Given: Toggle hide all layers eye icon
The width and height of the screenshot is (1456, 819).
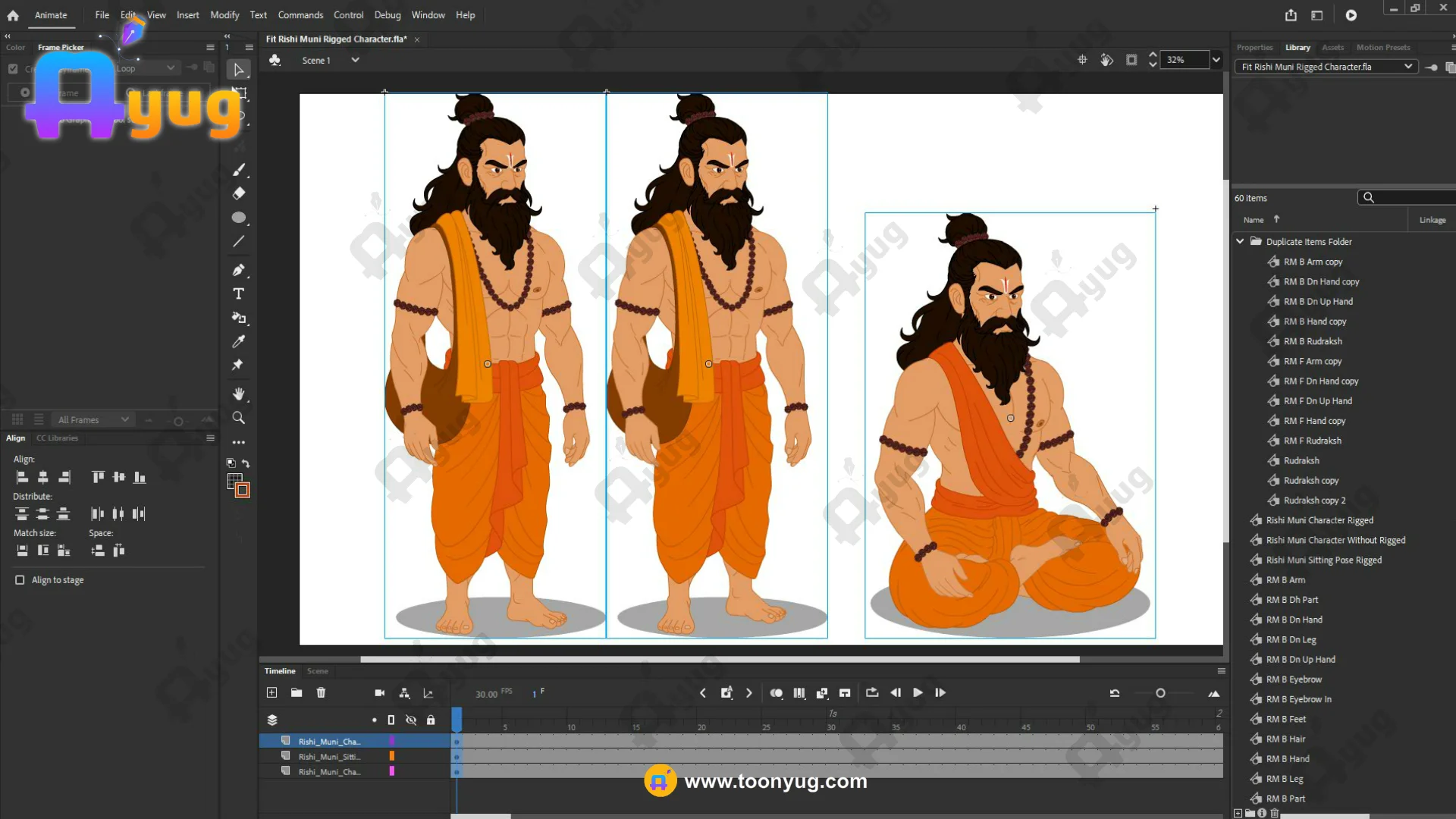Looking at the screenshot, I should (x=411, y=720).
